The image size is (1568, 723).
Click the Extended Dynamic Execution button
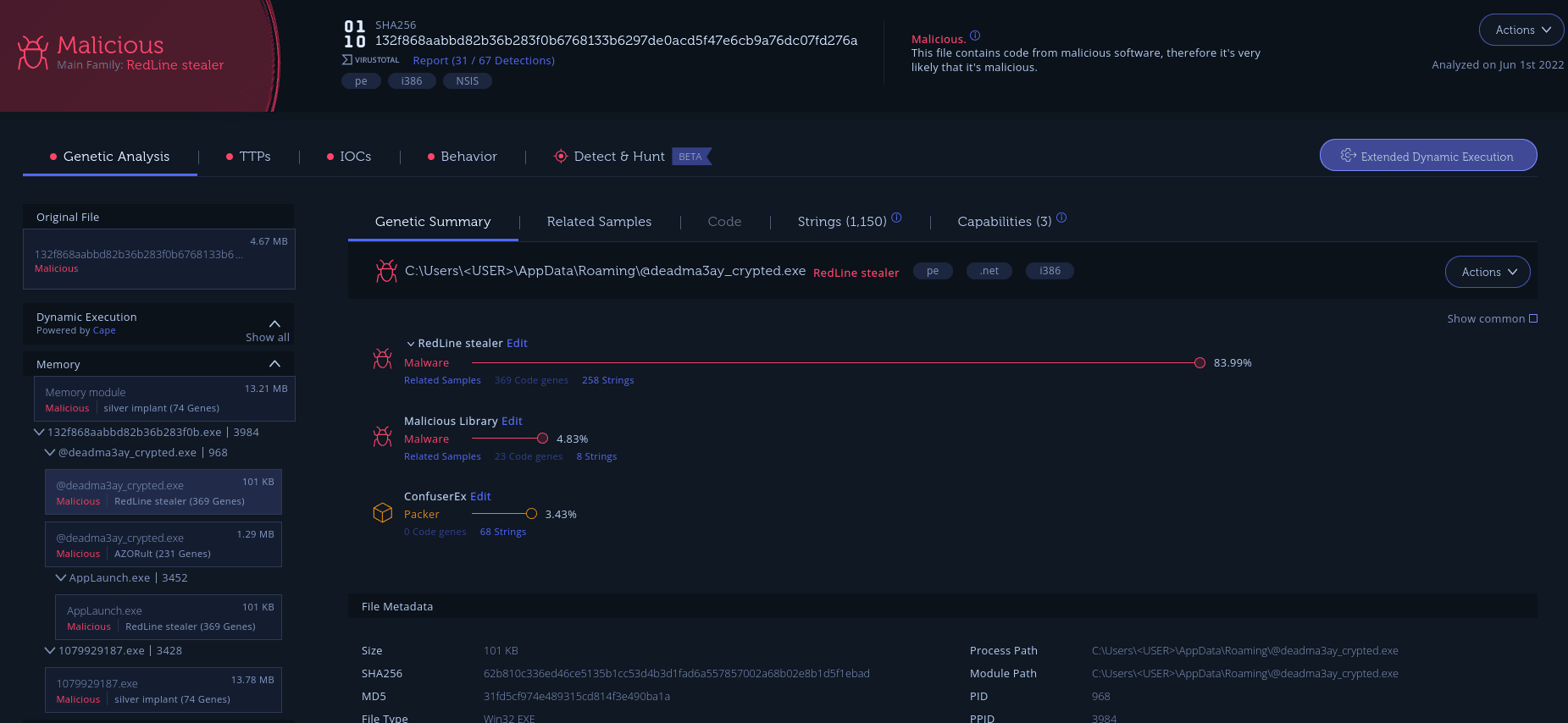click(1428, 156)
